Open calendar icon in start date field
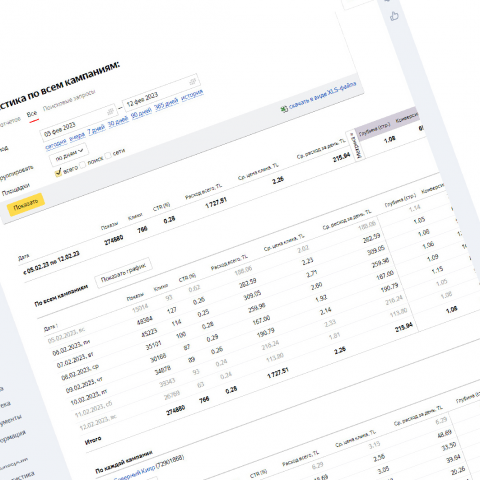480x480 pixels. click(x=110, y=112)
